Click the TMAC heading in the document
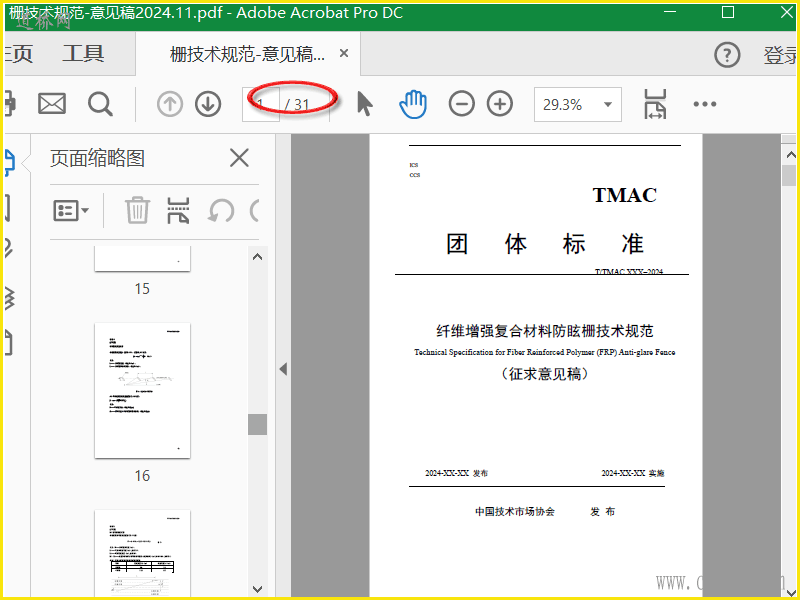This screenshot has width=800, height=600. click(x=624, y=195)
